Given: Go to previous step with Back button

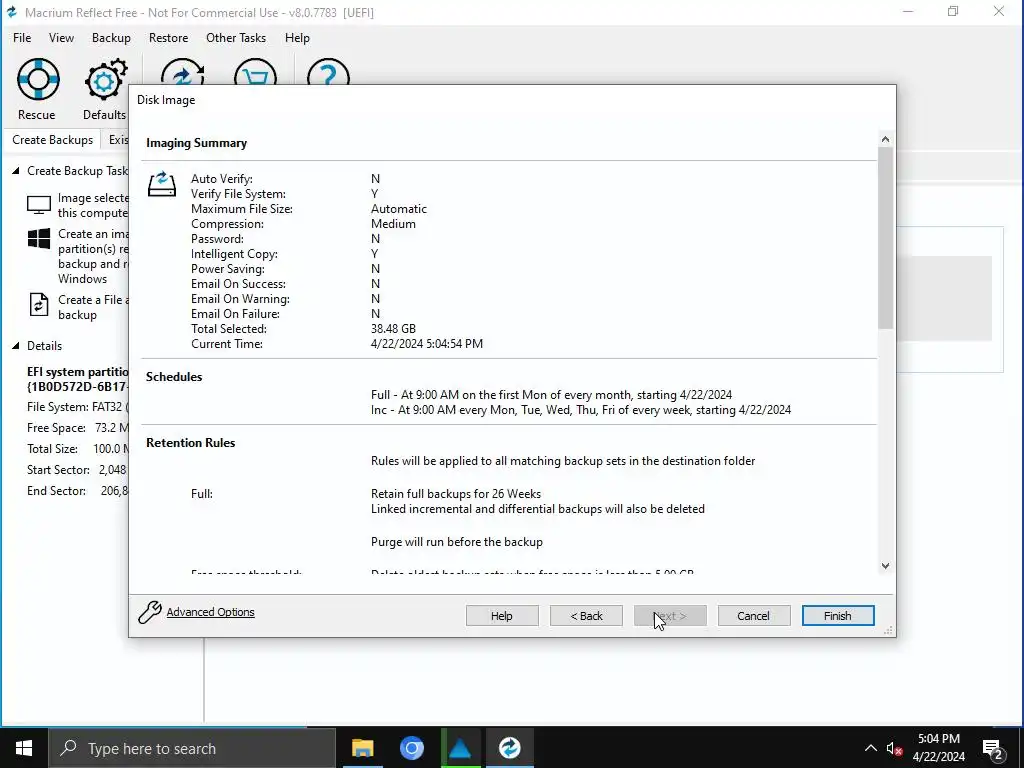Looking at the screenshot, I should coord(586,615).
